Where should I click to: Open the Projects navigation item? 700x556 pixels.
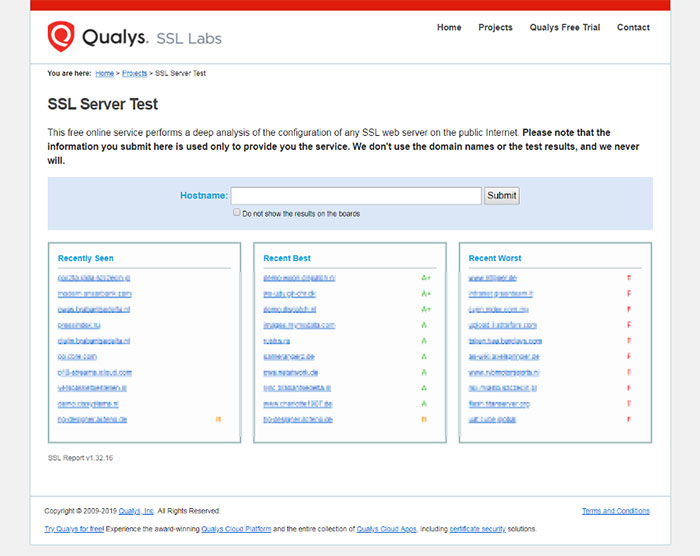(x=495, y=27)
